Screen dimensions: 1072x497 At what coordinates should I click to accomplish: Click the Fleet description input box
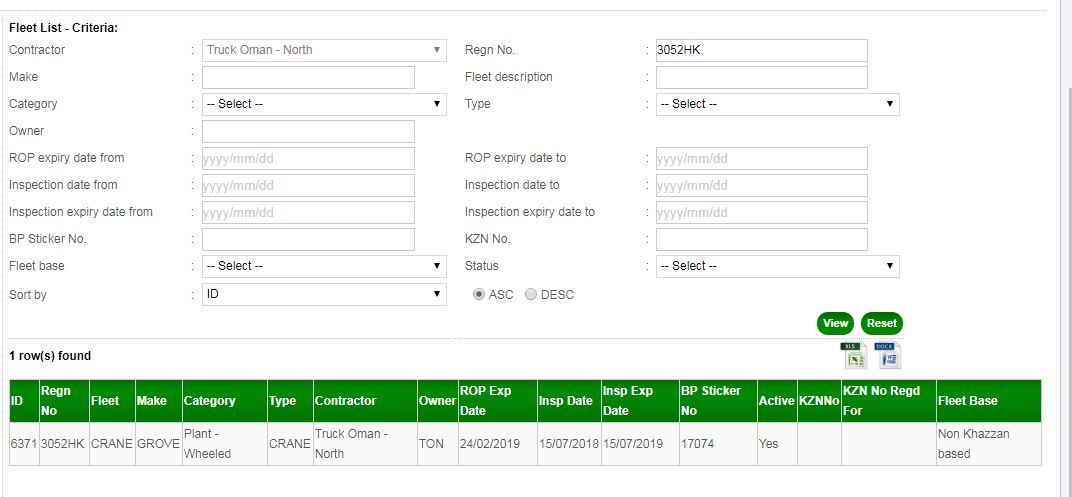[x=761, y=77]
